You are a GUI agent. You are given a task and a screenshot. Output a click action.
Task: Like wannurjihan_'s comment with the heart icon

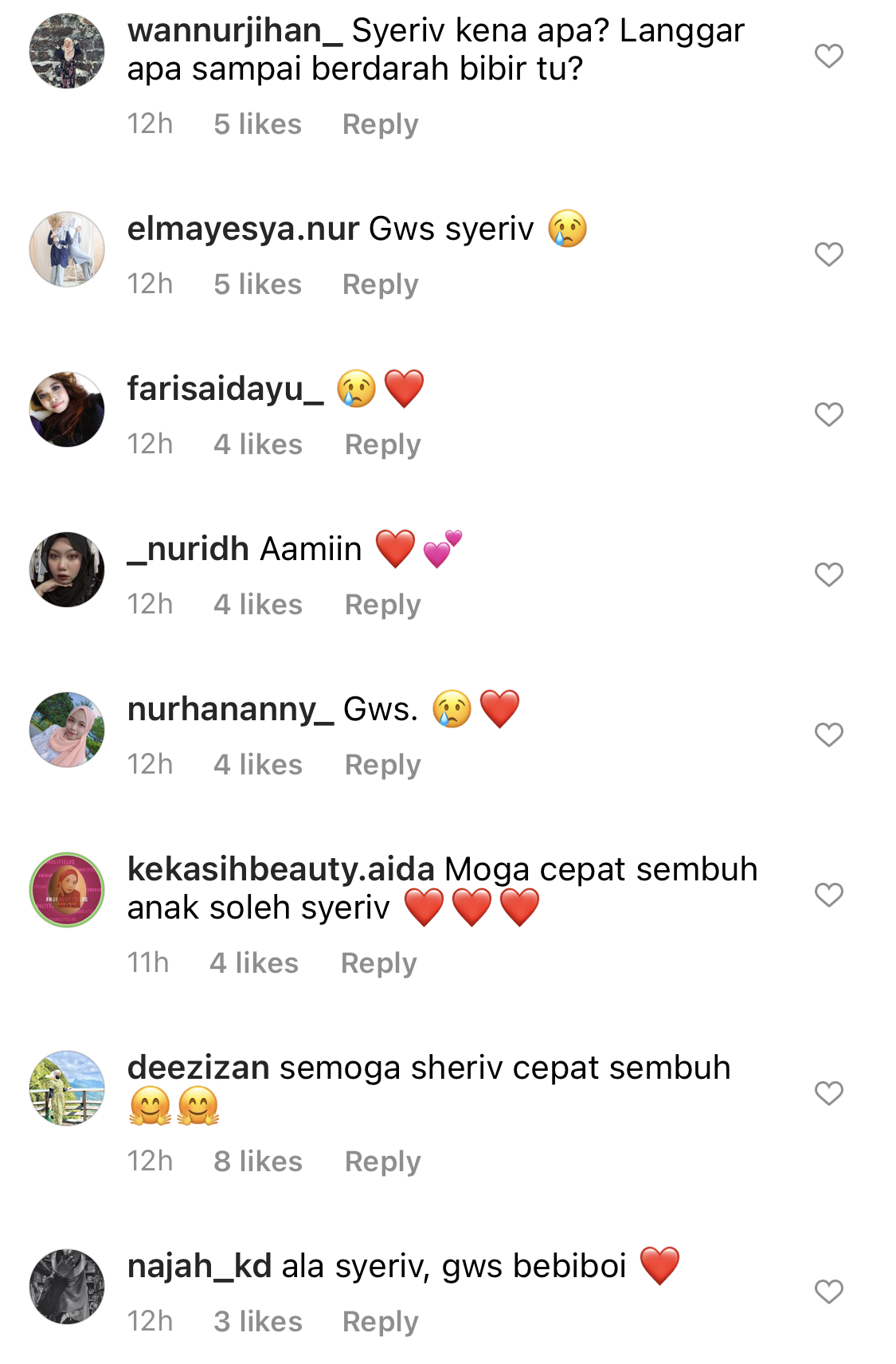(828, 56)
